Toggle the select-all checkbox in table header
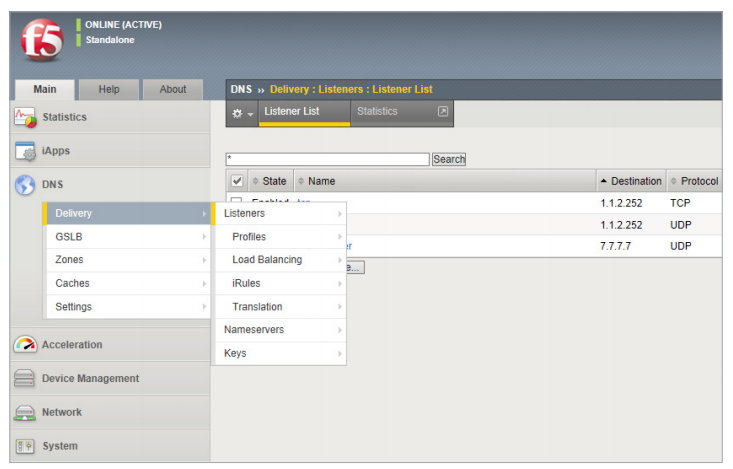Screen dimensions: 733x469 (x=237, y=181)
